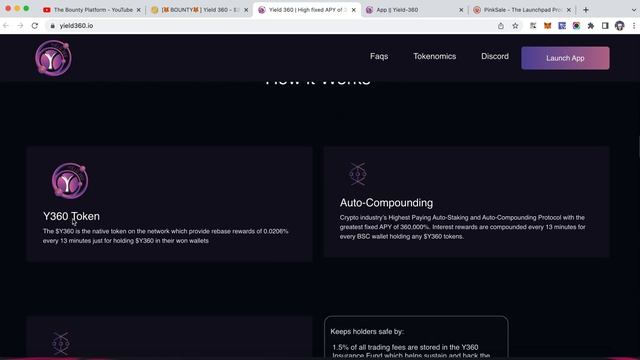Open the Tokenomics navigation link
The height and width of the screenshot is (360, 640).
pos(434,56)
